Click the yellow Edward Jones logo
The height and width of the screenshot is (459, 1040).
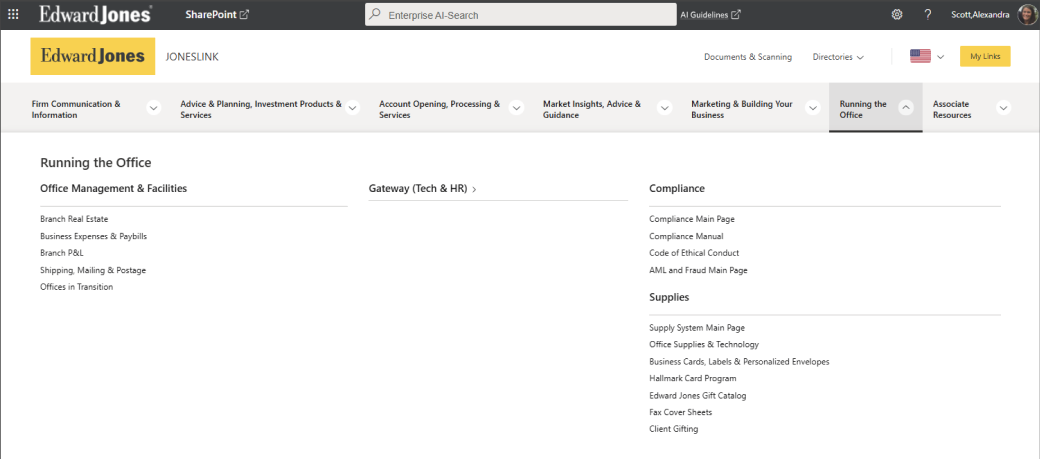tap(93, 56)
